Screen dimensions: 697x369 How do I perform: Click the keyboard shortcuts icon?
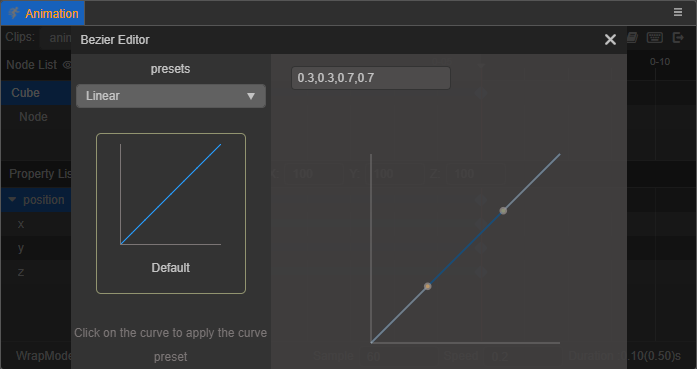655,37
